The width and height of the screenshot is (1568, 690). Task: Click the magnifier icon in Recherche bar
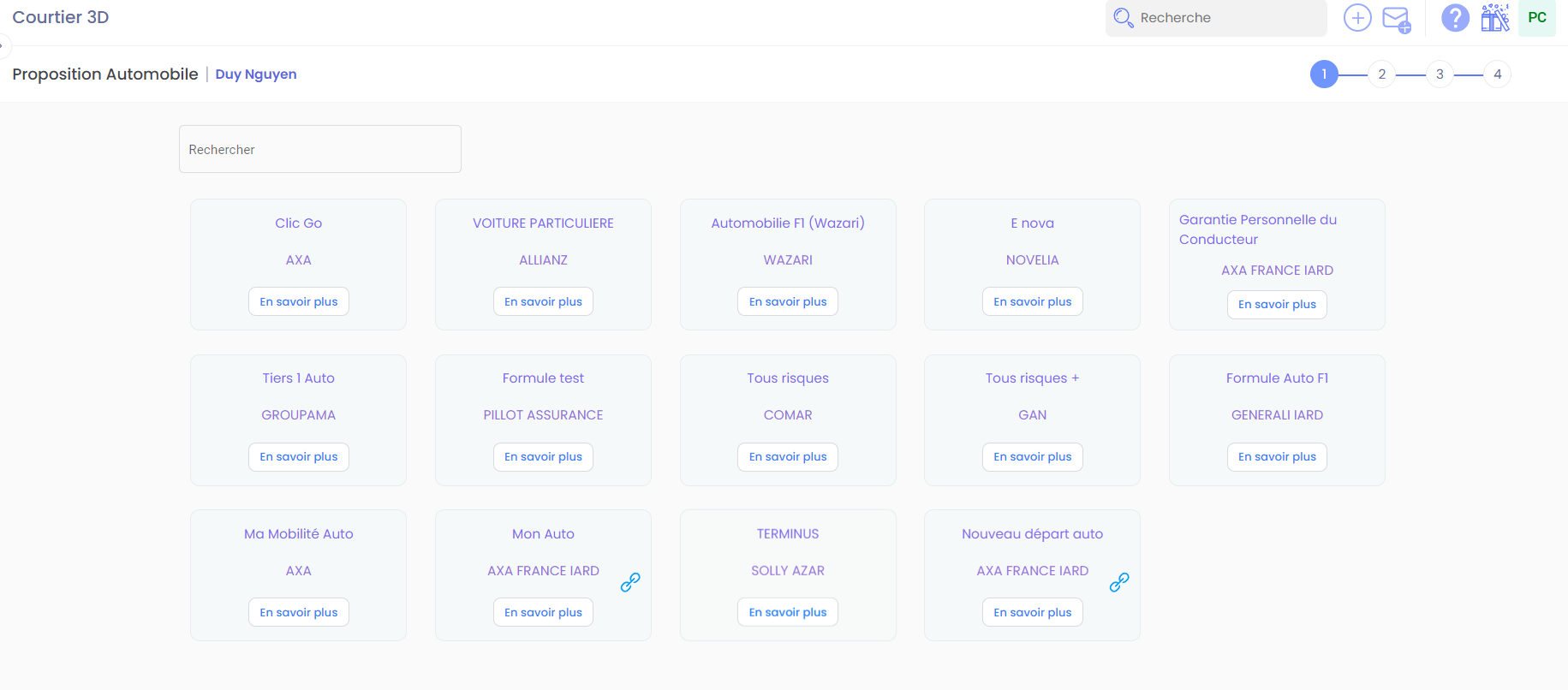click(x=1123, y=17)
